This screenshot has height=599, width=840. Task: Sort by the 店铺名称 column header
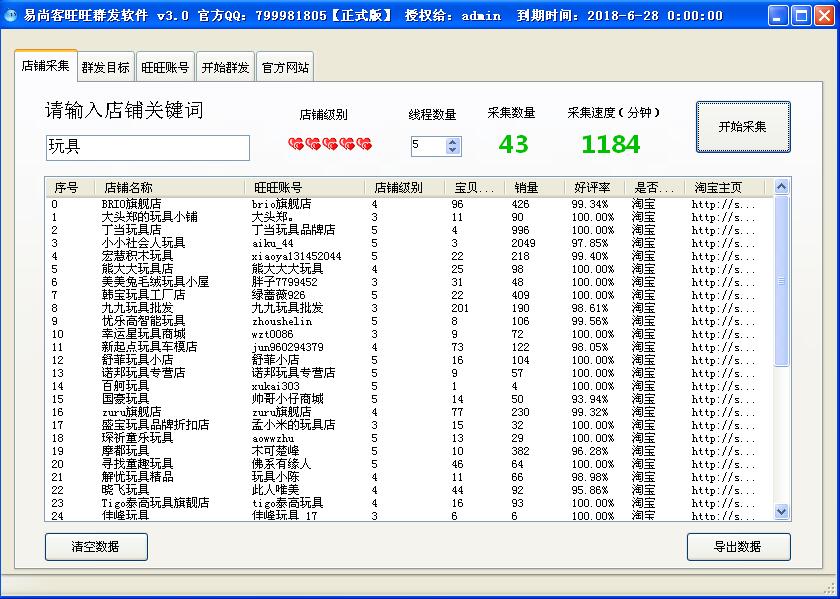click(128, 187)
